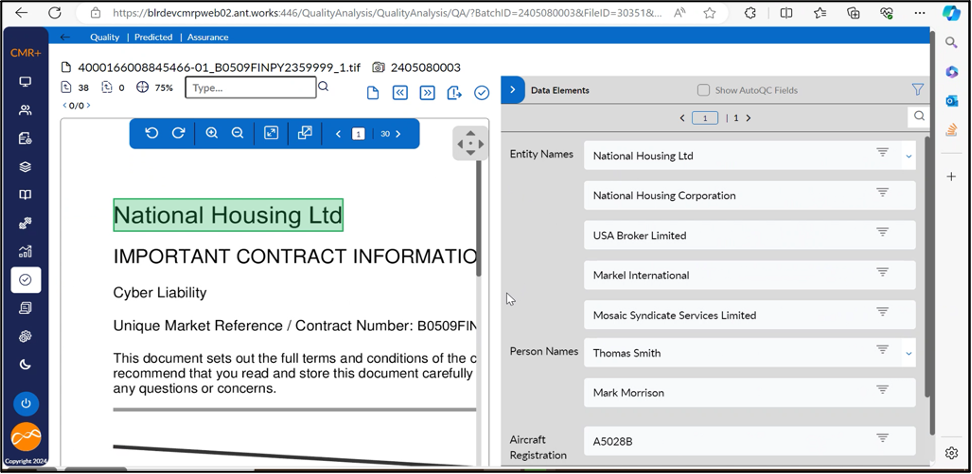
Task: Expand the Person Names dropdown chevron
Action: click(909, 353)
